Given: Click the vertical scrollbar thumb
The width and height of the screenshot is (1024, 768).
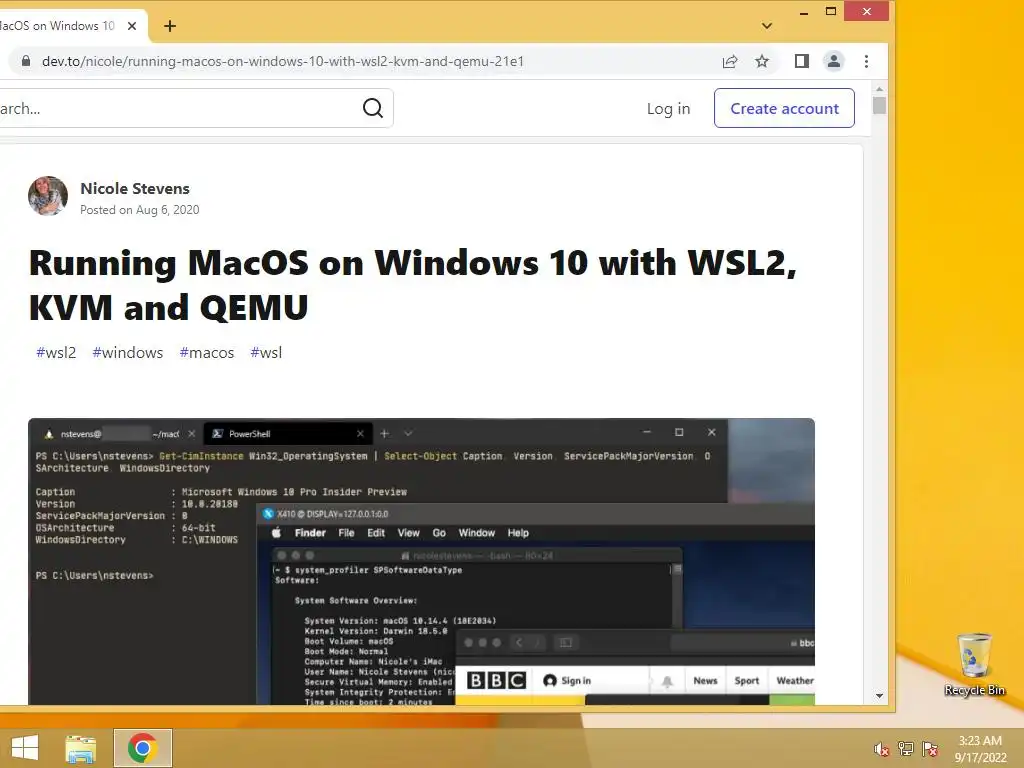Looking at the screenshot, I should tap(880, 105).
